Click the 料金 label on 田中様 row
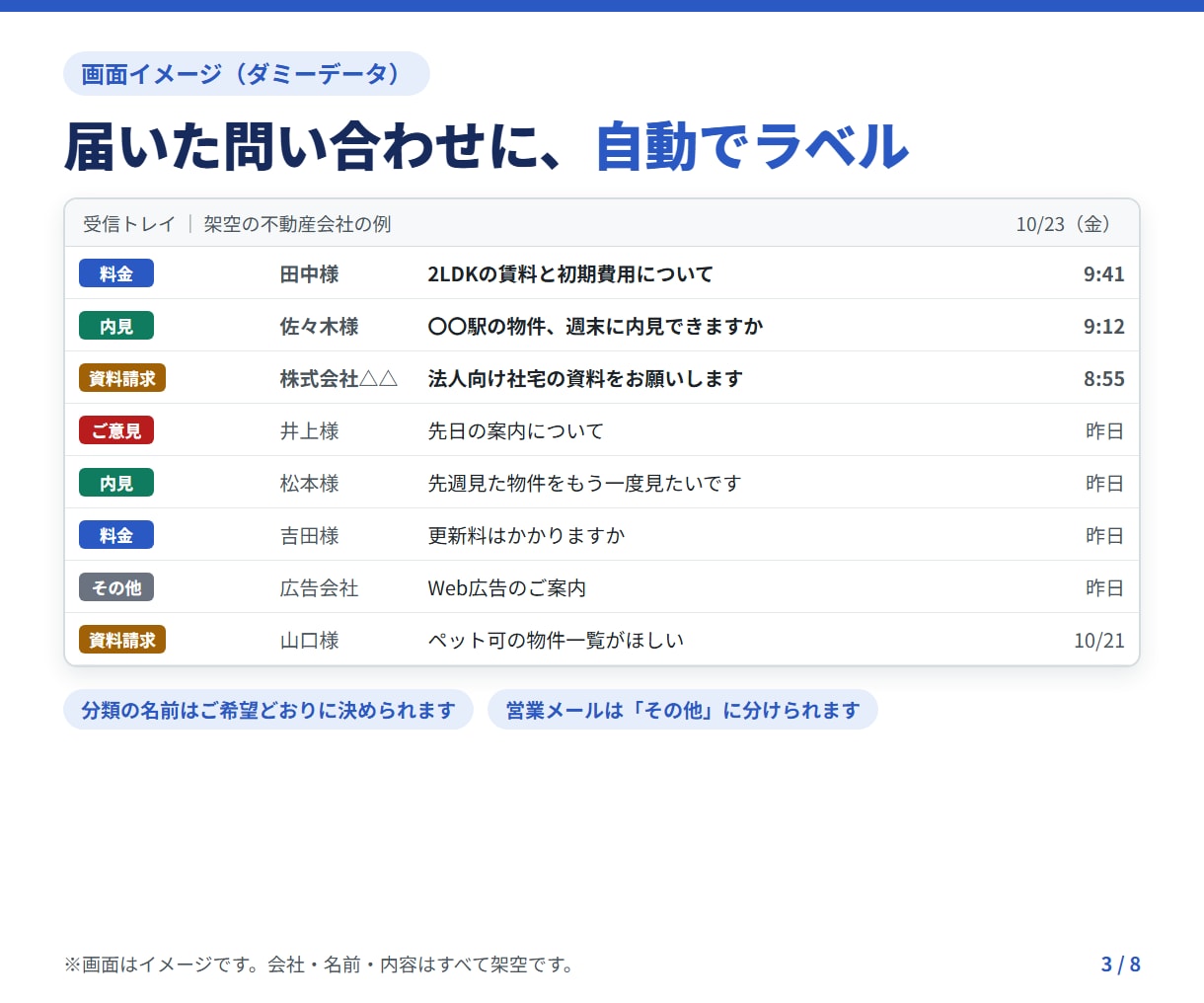The image size is (1204, 1003). click(116, 273)
